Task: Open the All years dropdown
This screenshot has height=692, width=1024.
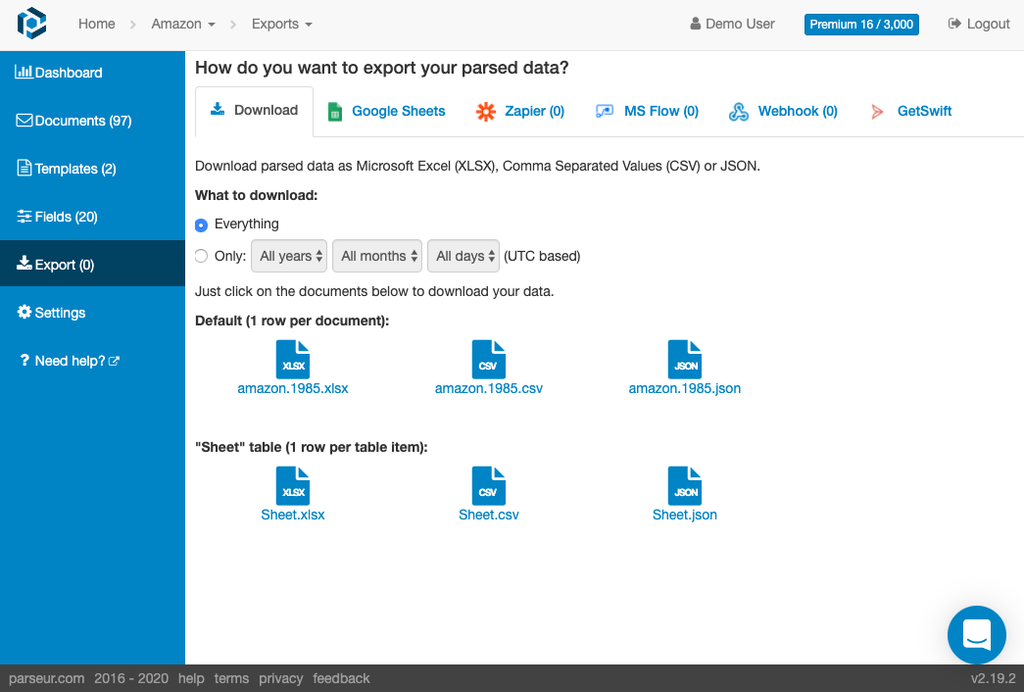Action: [x=288, y=256]
